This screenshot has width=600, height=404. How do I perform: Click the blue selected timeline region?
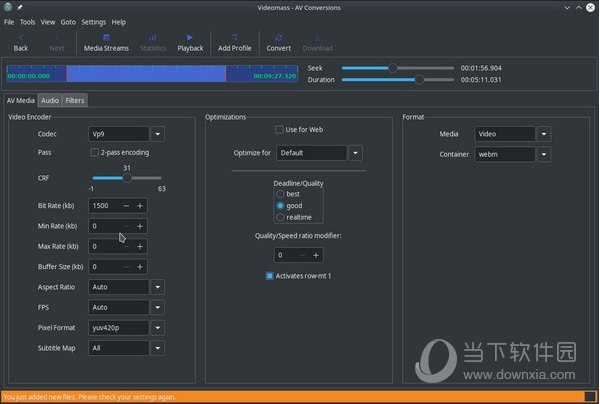coord(147,73)
